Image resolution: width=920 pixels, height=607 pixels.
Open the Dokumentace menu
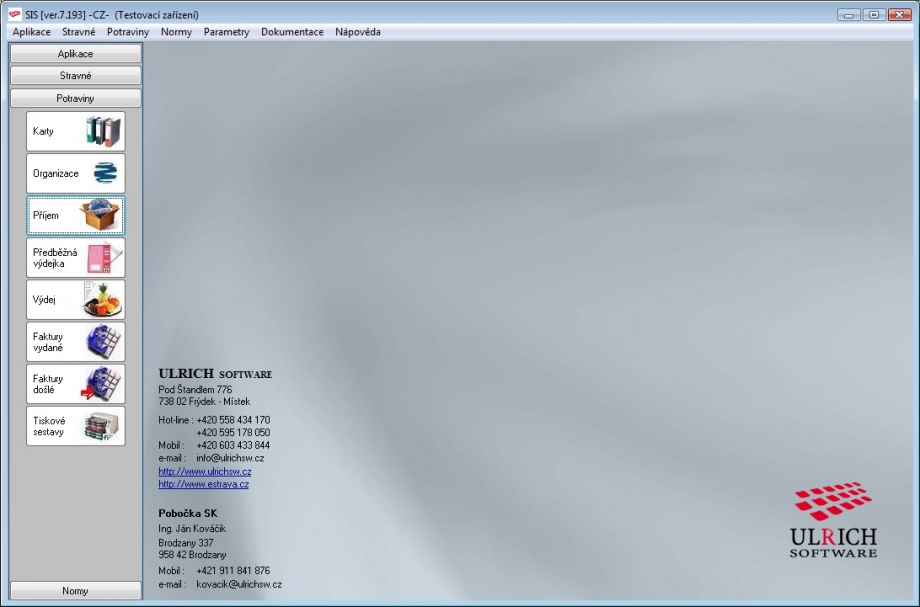292,32
